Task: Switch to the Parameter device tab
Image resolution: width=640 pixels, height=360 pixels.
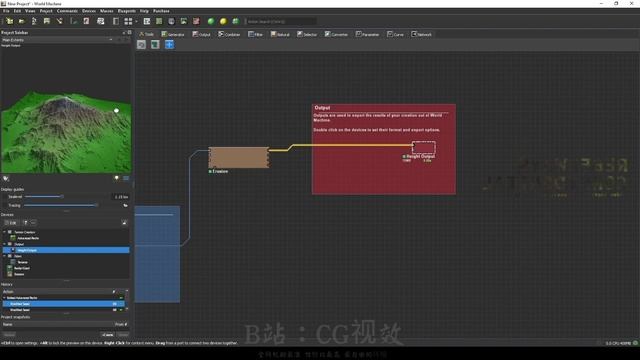Action: pyautogui.click(x=367, y=34)
